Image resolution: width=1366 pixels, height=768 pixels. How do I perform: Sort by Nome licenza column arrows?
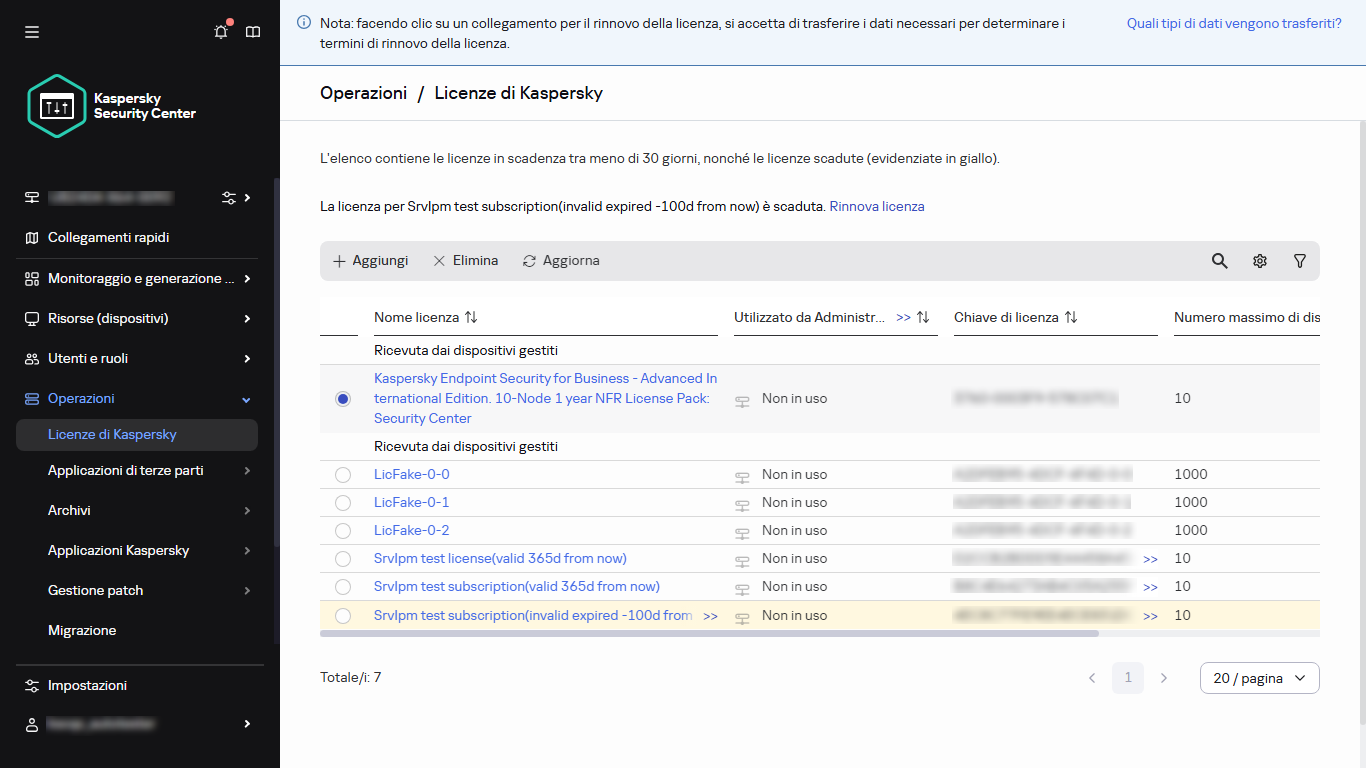click(471, 317)
